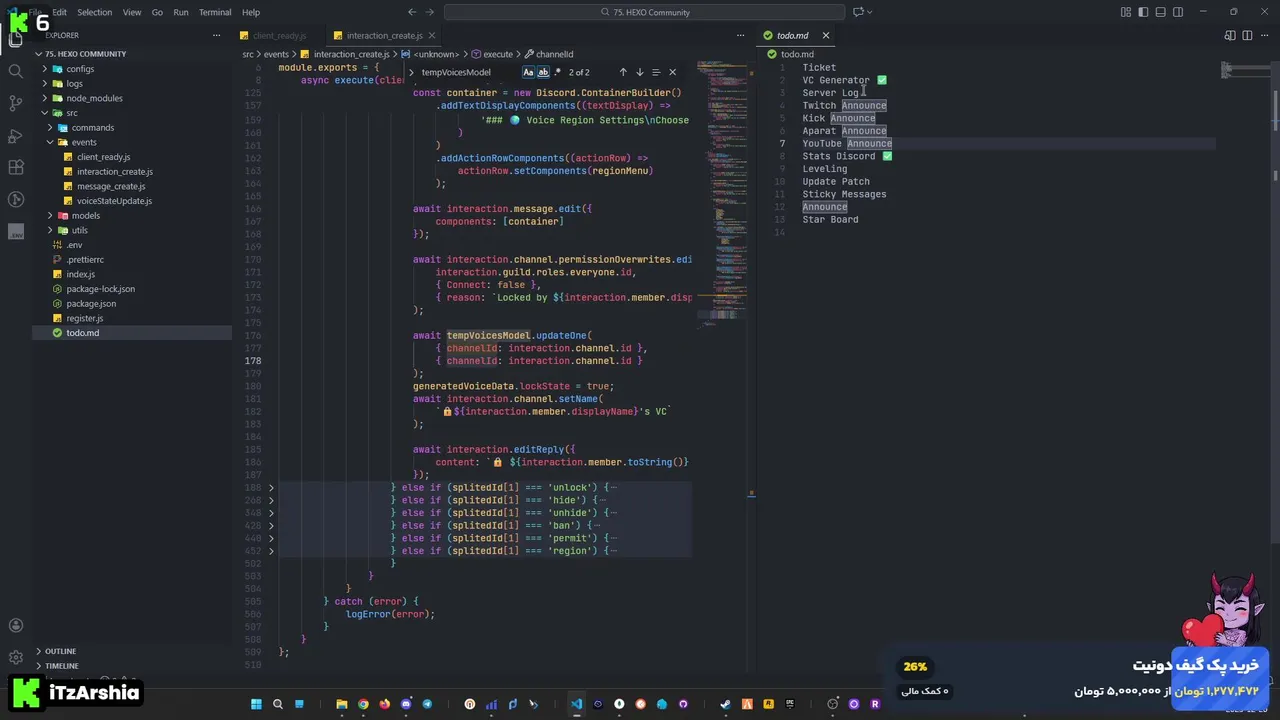Viewport: 1280px width, 720px height.
Task: Select register.js in the file tree
Action: (84, 318)
